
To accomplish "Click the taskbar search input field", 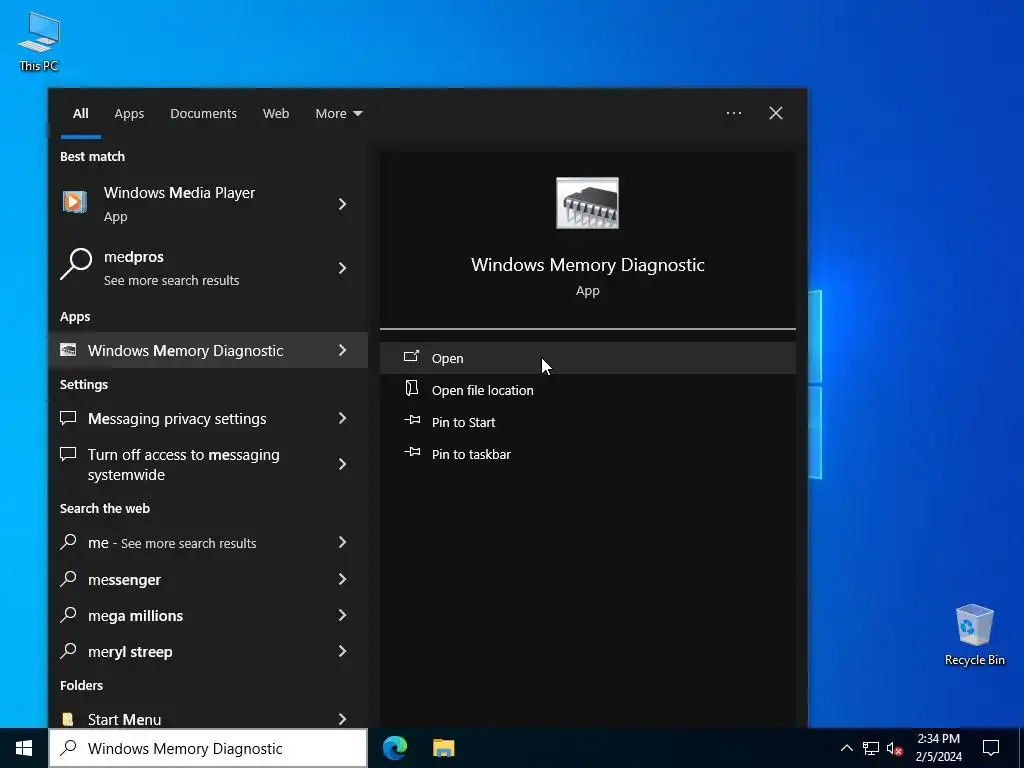I will pos(208,748).
